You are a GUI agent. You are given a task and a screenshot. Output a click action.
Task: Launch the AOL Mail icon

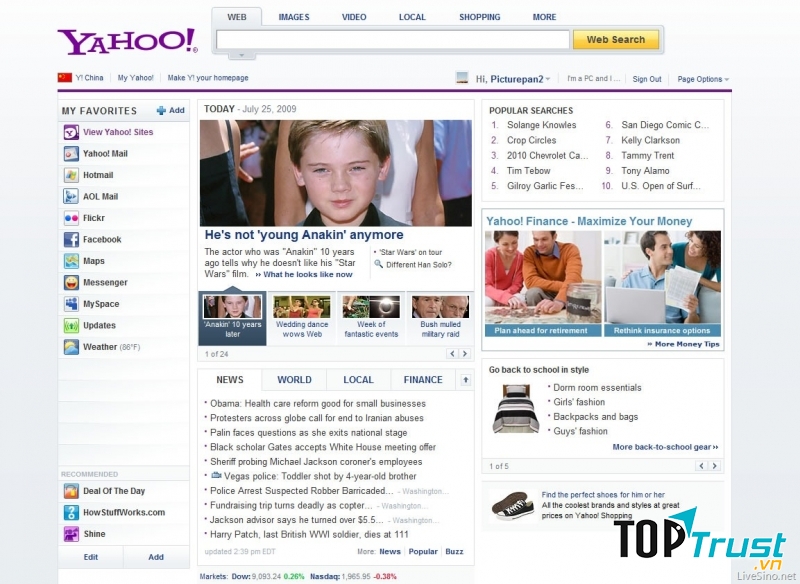pos(71,196)
